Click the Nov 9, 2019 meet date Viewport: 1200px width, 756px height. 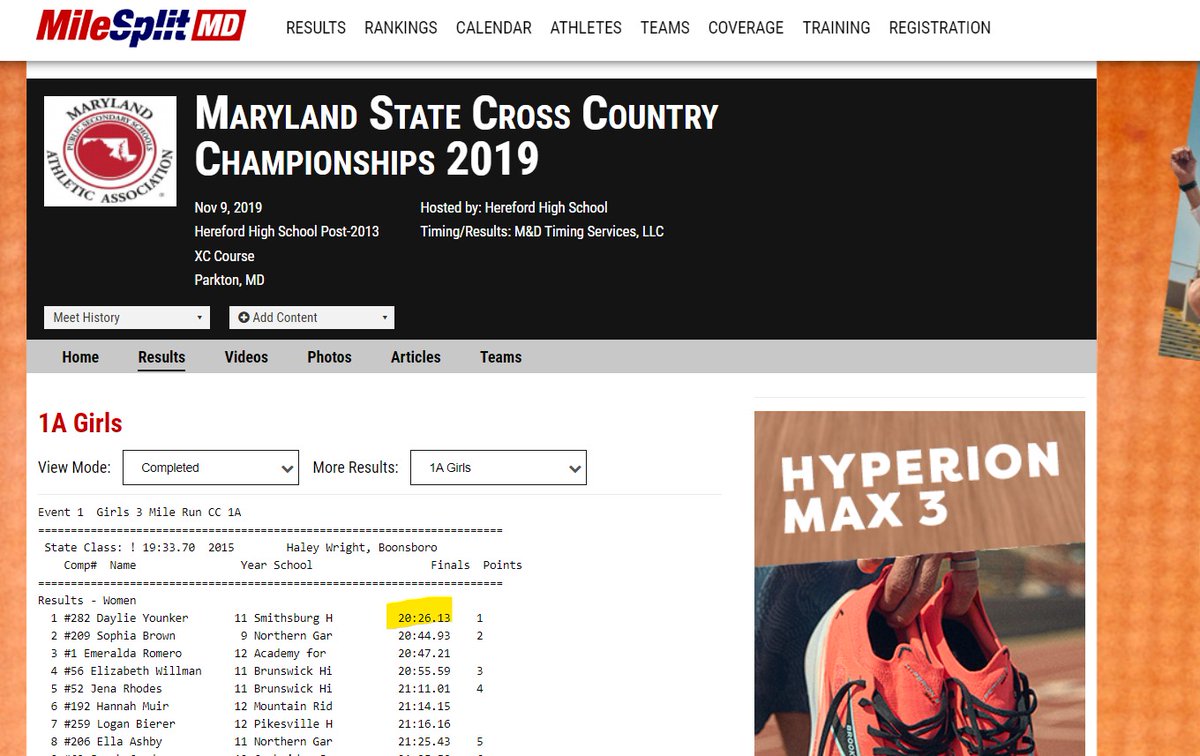tap(228, 207)
